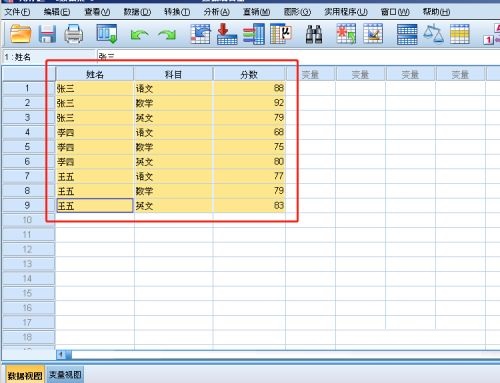Image resolution: width=500 pixels, height=383 pixels.
Task: Weight cases with the balance scale icon
Action: tap(433, 34)
